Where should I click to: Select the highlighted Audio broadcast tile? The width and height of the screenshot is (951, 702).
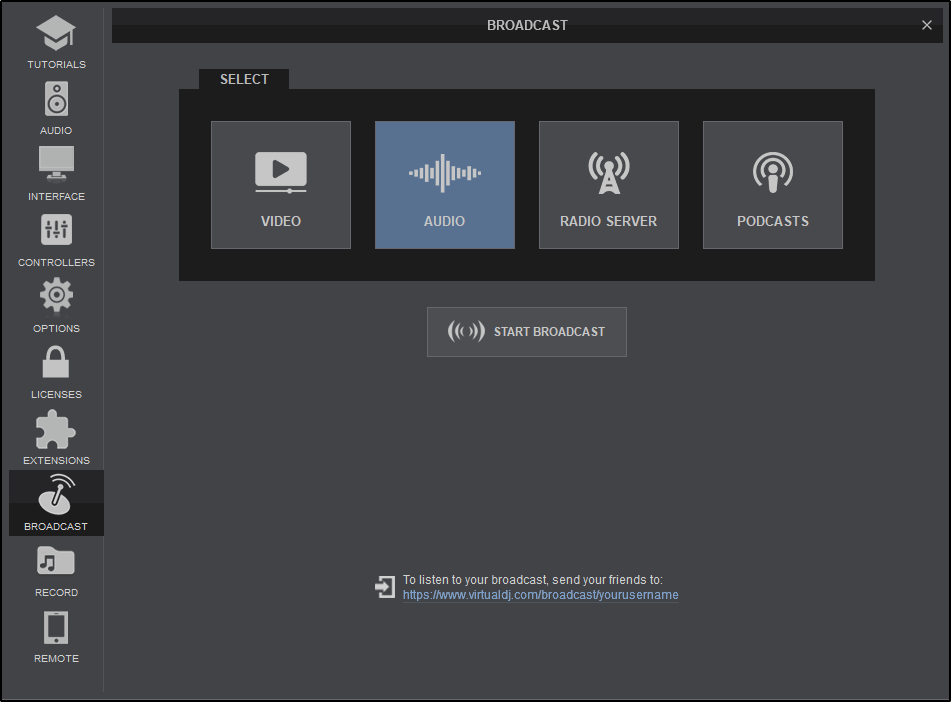[x=445, y=185]
